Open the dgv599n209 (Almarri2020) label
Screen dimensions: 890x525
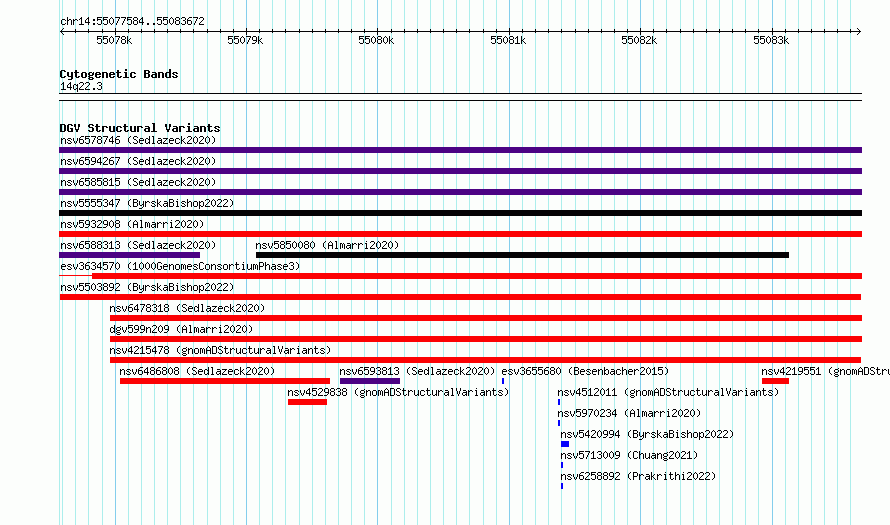point(181,329)
